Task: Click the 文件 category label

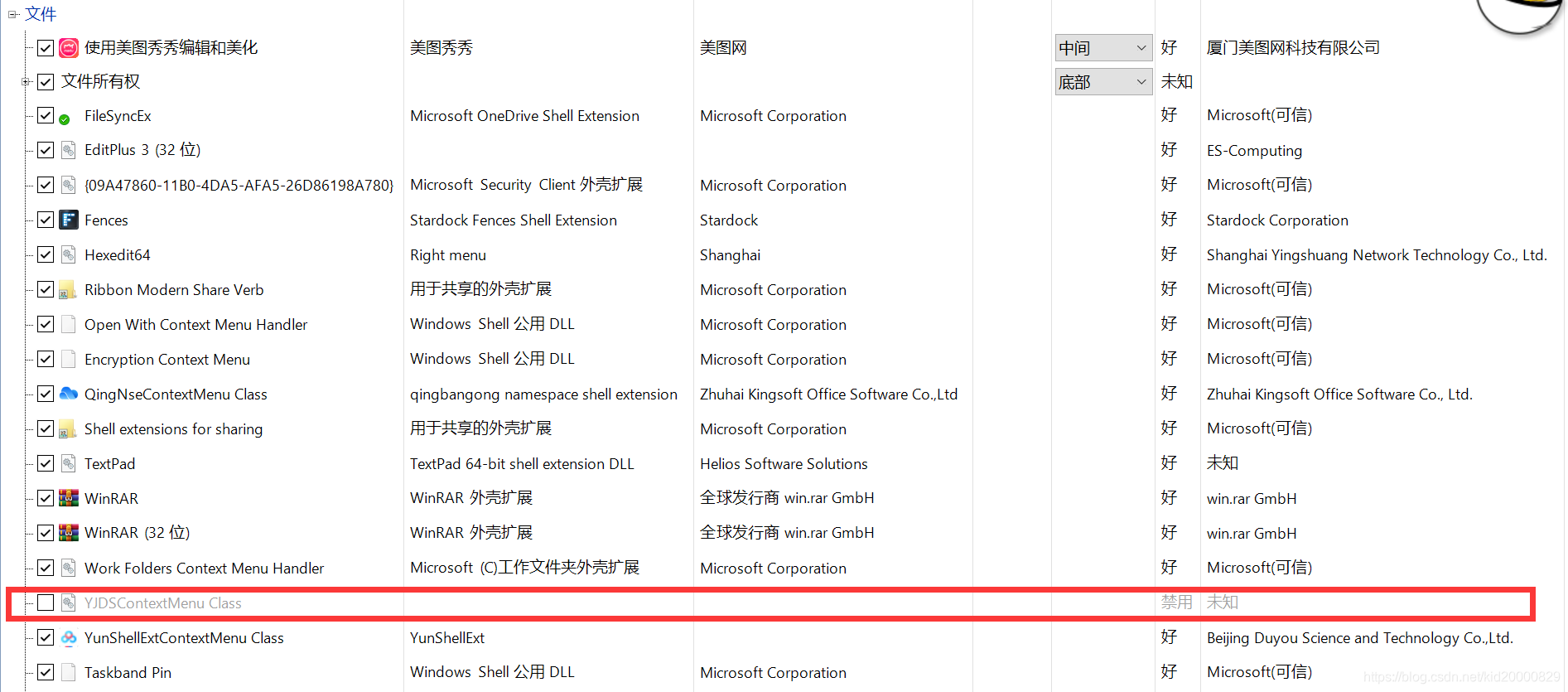Action: coord(41,14)
